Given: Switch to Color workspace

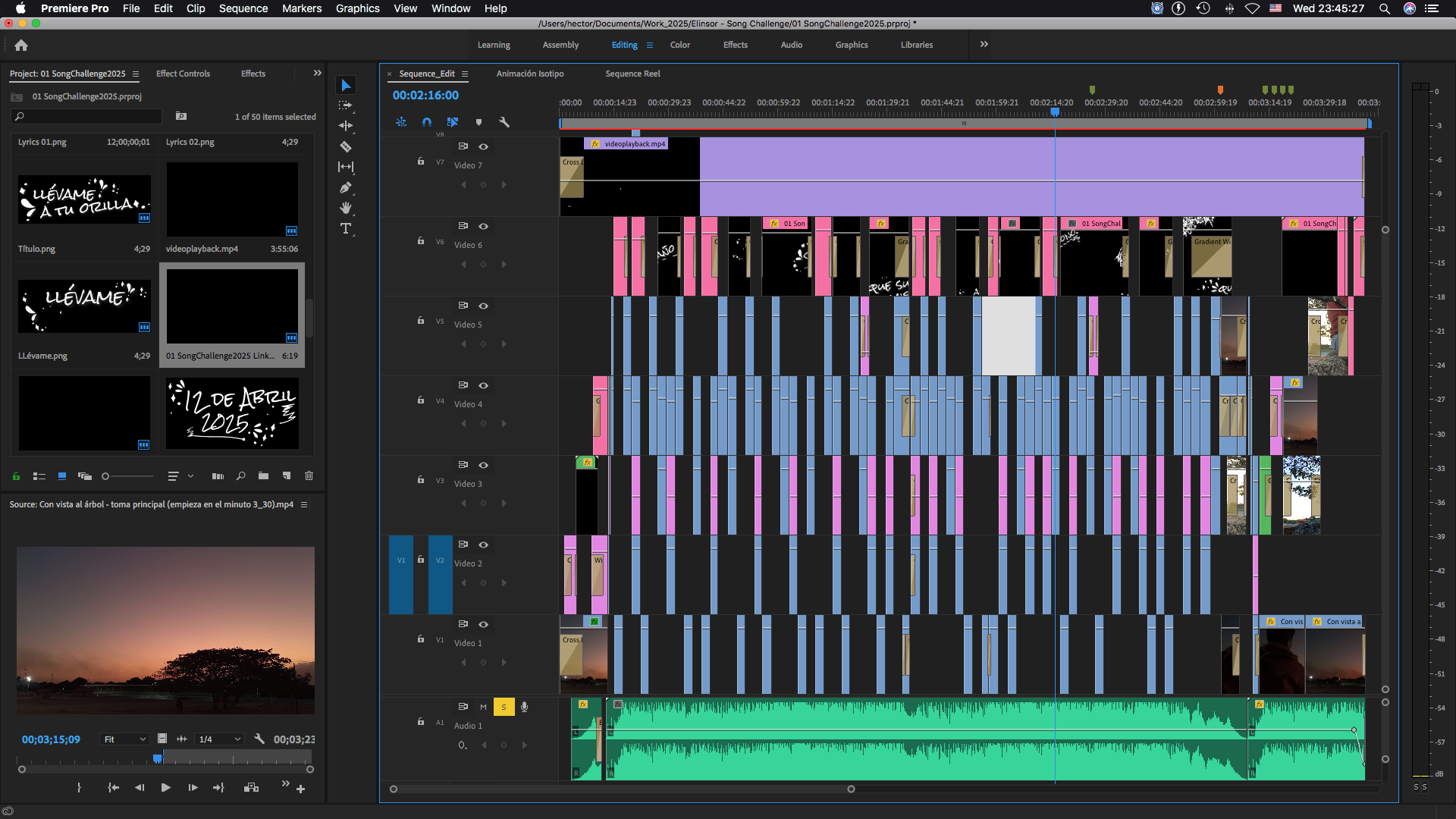Looking at the screenshot, I should 680,45.
